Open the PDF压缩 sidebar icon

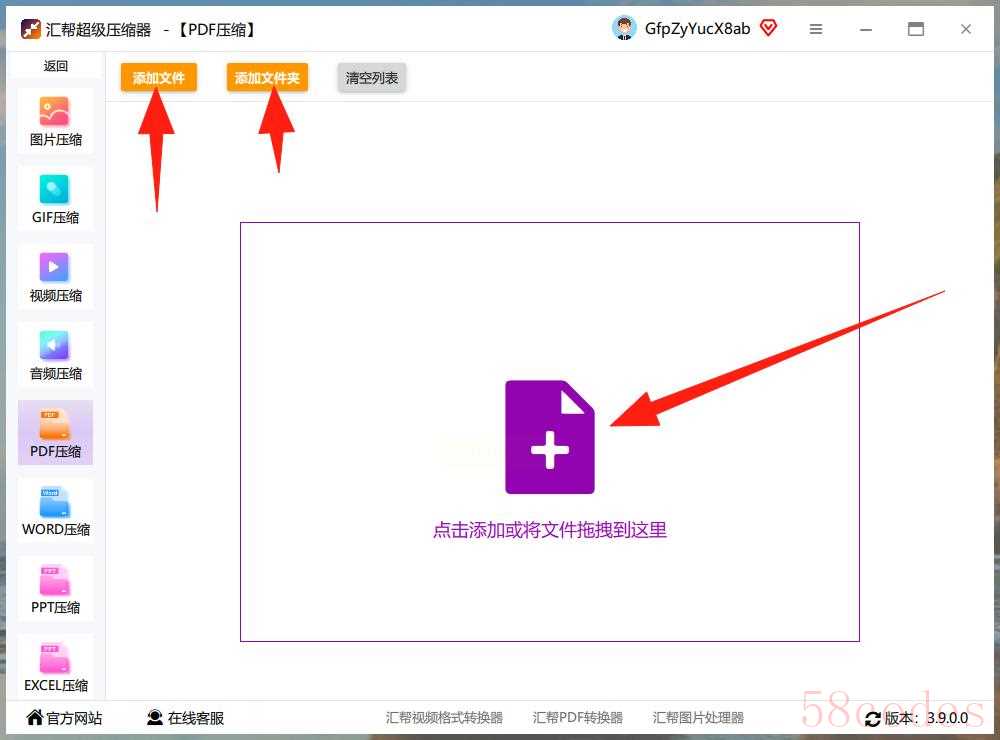pyautogui.click(x=55, y=424)
